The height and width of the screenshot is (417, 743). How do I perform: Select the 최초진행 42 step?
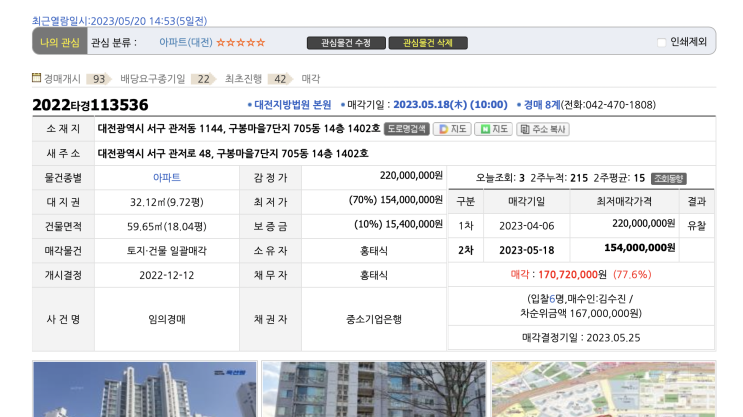258,79
